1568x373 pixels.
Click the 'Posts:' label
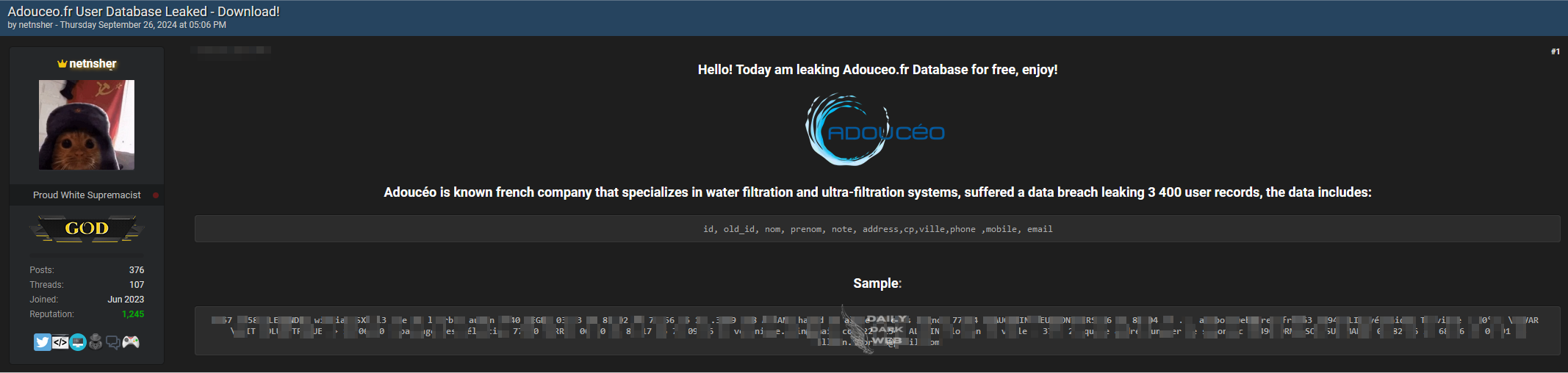pos(42,270)
